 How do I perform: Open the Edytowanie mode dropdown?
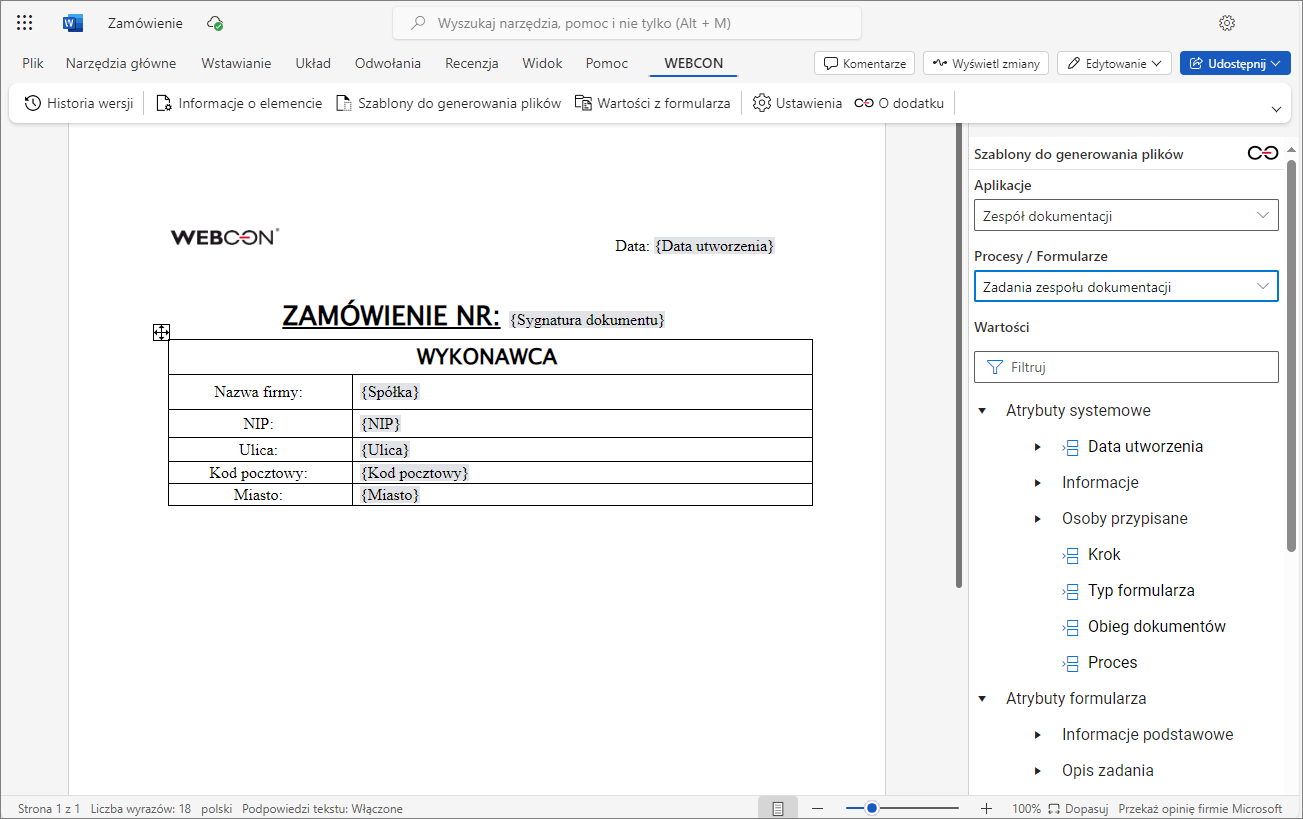click(1114, 63)
